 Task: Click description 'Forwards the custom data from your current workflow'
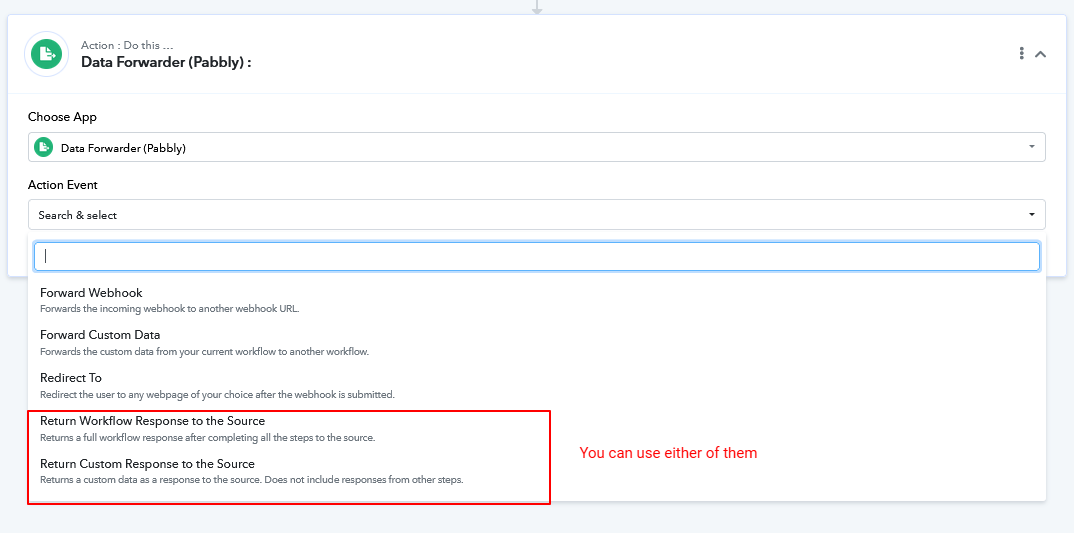click(x=205, y=351)
